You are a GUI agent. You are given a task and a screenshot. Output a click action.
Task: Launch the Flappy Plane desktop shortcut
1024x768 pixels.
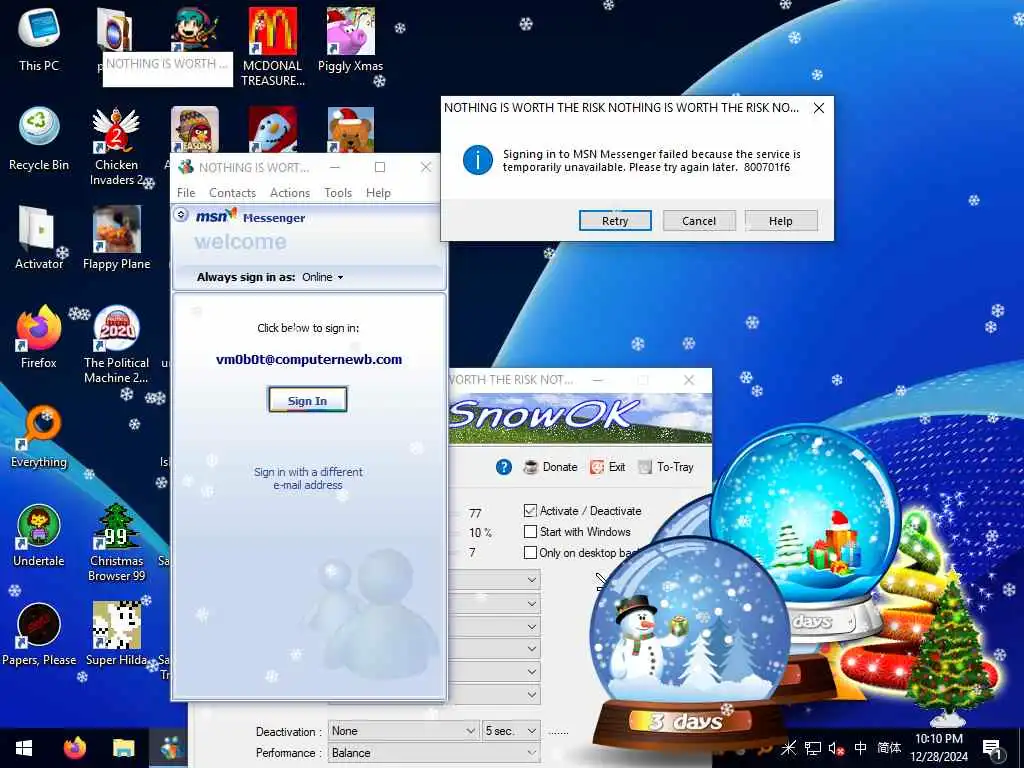point(116,238)
